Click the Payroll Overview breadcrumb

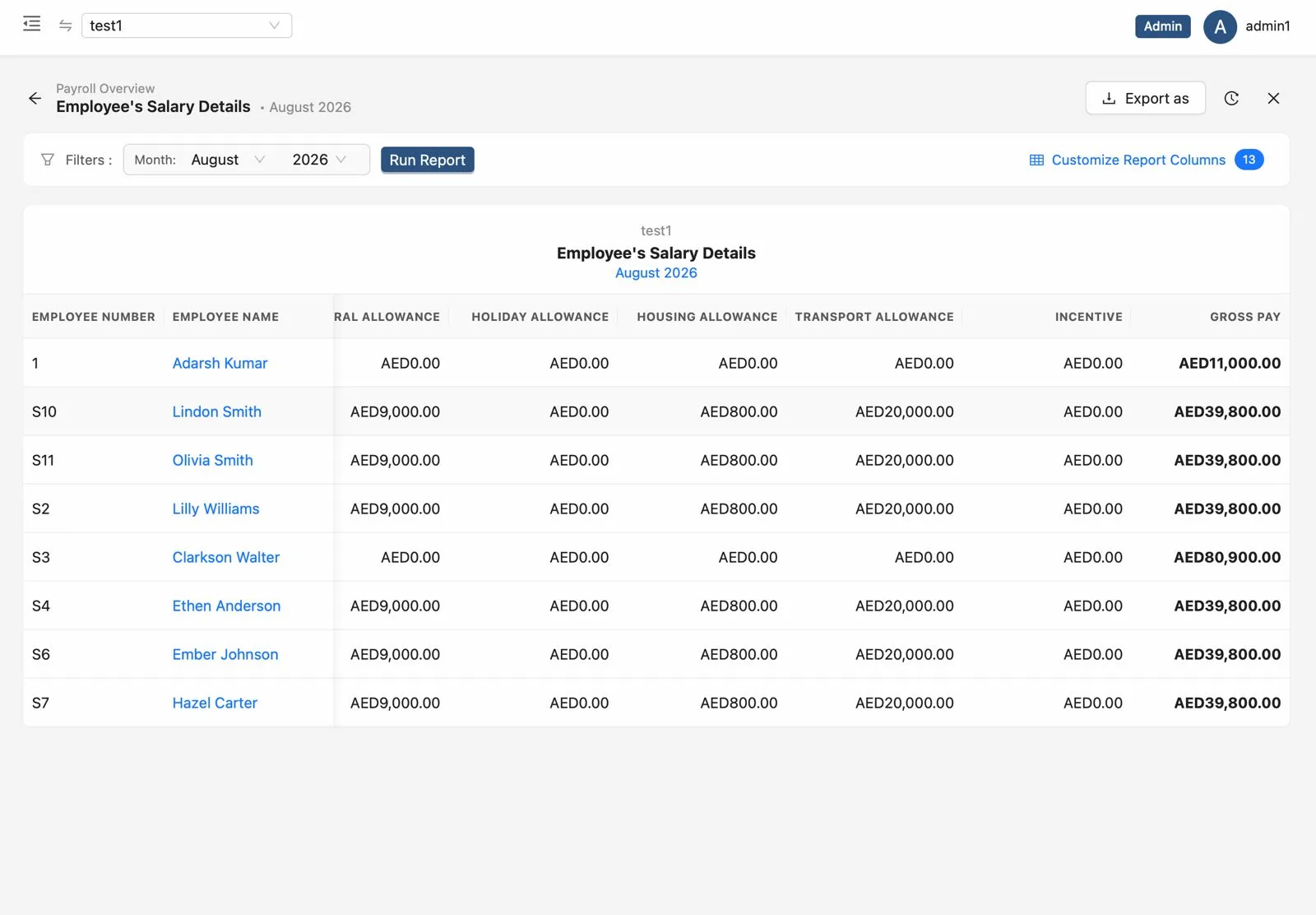coord(105,88)
